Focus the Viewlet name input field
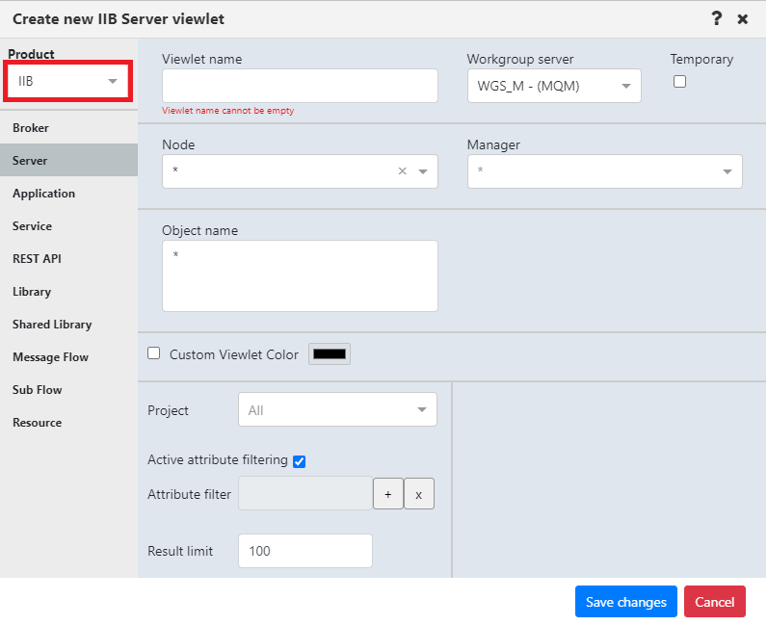The width and height of the screenshot is (766, 624). (x=300, y=86)
